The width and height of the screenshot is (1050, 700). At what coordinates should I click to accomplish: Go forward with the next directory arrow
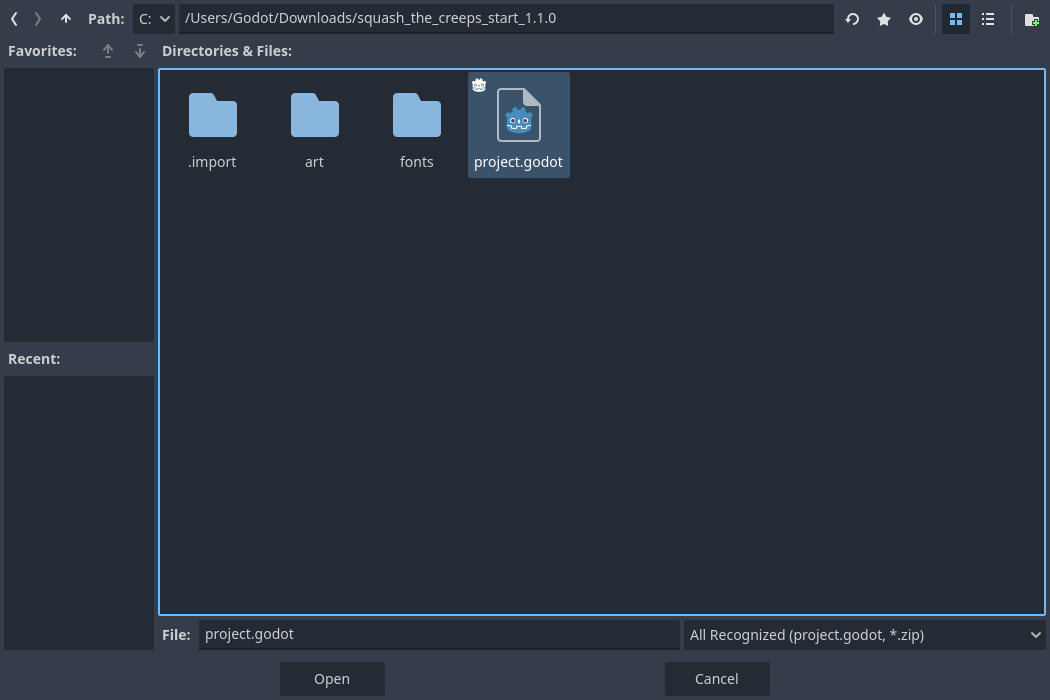(37, 18)
